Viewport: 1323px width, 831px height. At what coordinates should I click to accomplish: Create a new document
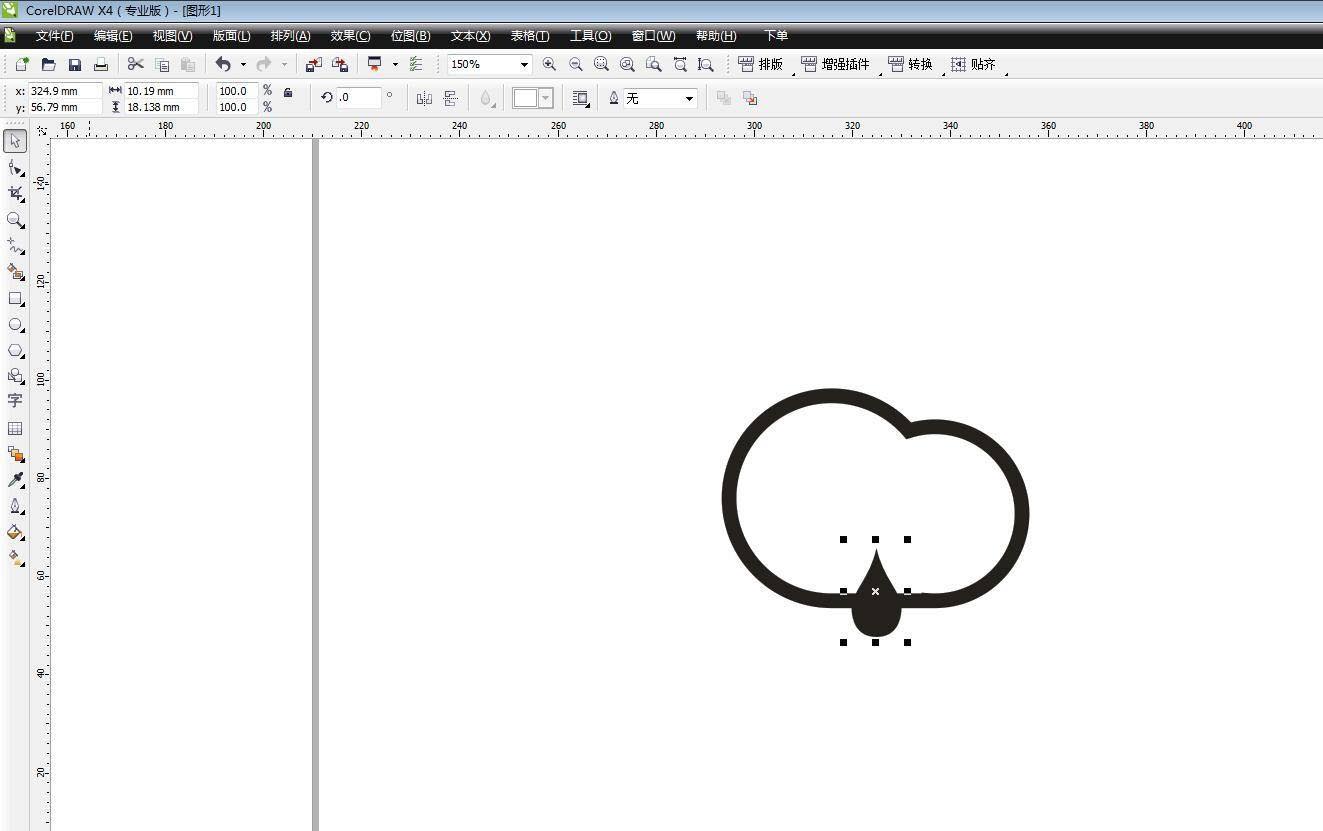pos(22,64)
